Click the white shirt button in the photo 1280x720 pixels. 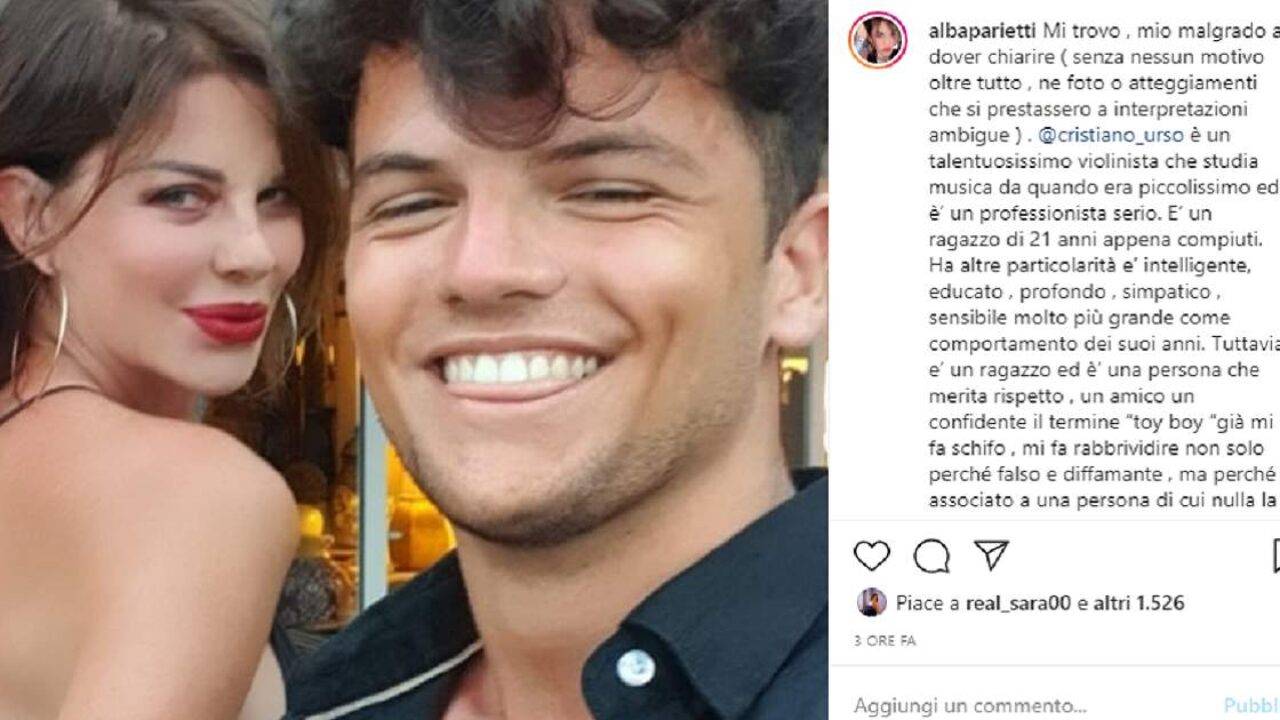(635, 667)
